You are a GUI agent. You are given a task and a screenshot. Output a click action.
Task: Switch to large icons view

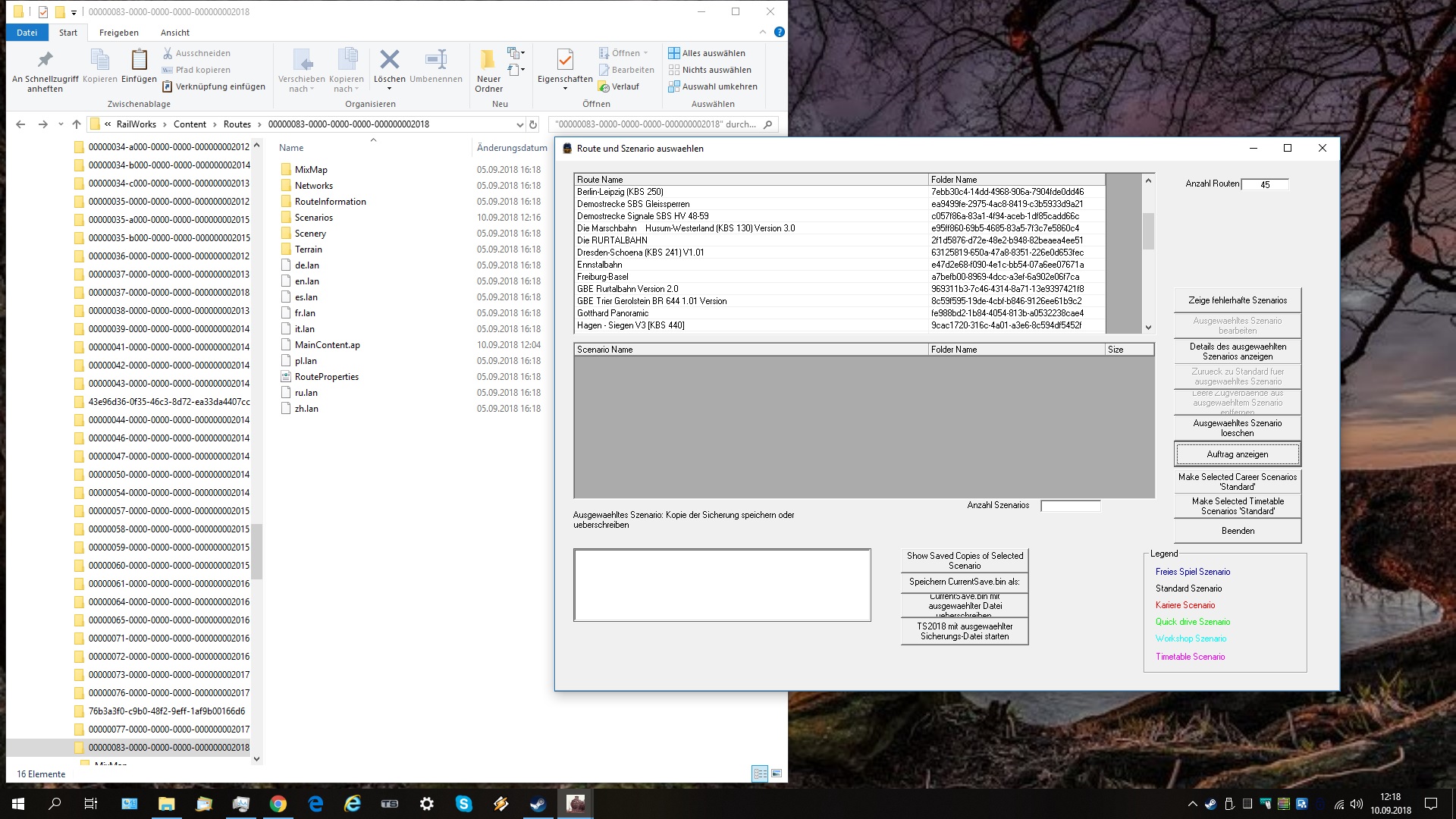point(777,773)
